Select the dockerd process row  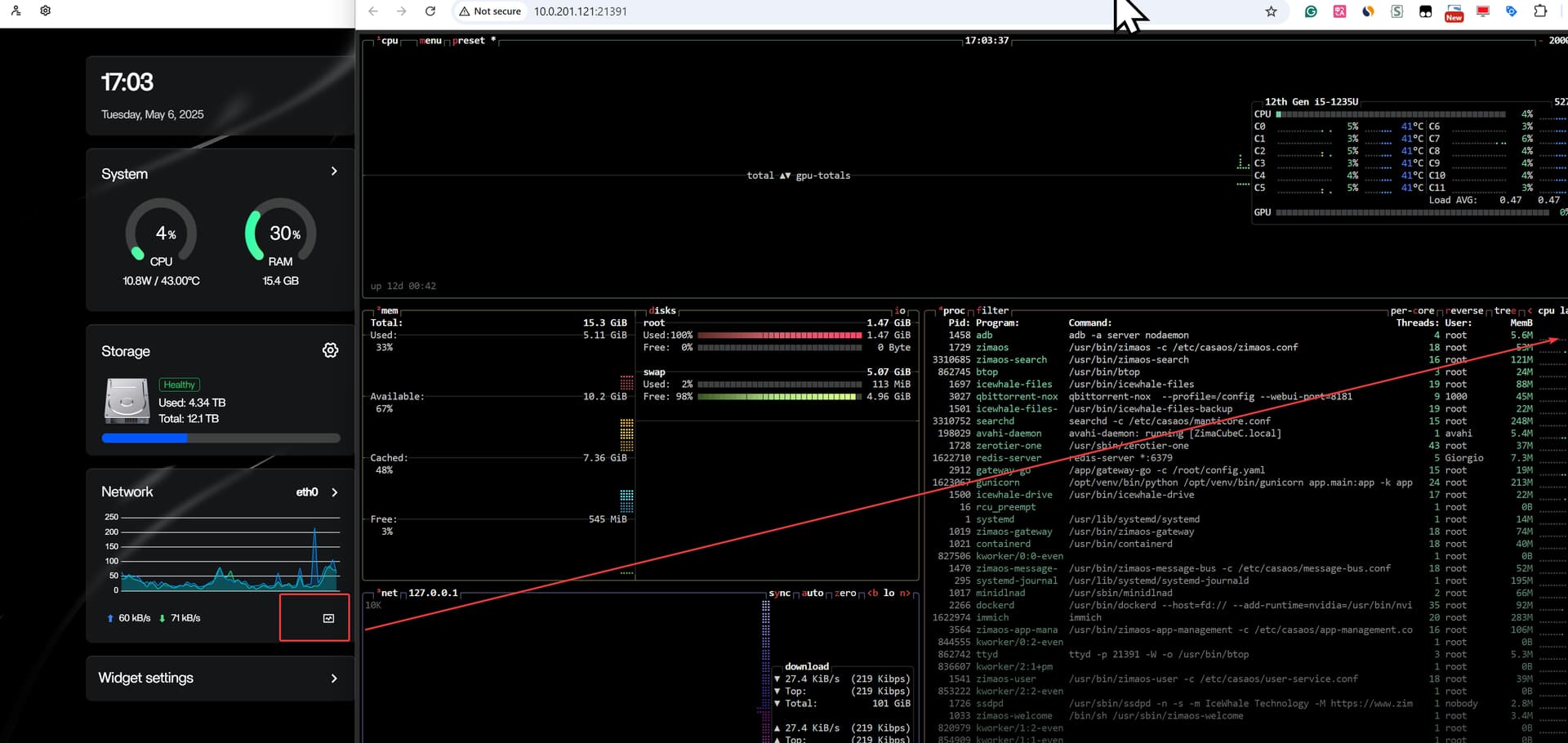click(1232, 605)
